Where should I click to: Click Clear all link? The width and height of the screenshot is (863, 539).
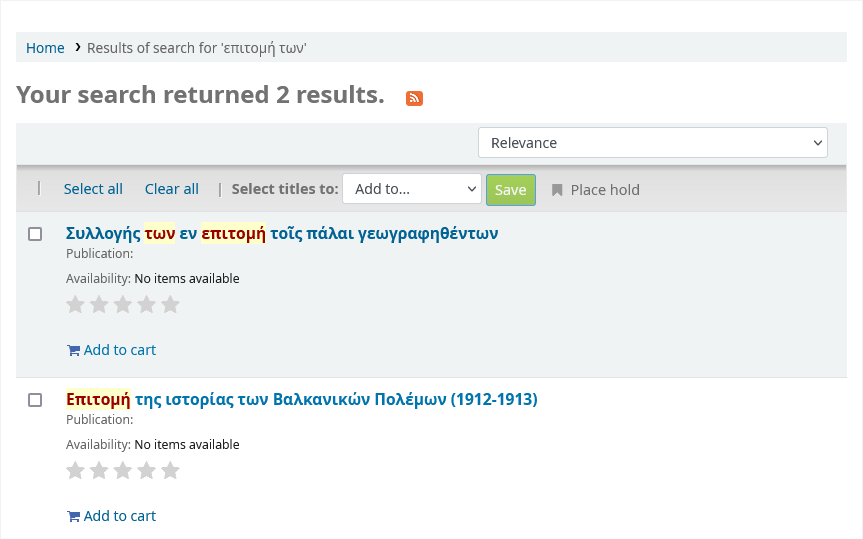pyautogui.click(x=172, y=189)
